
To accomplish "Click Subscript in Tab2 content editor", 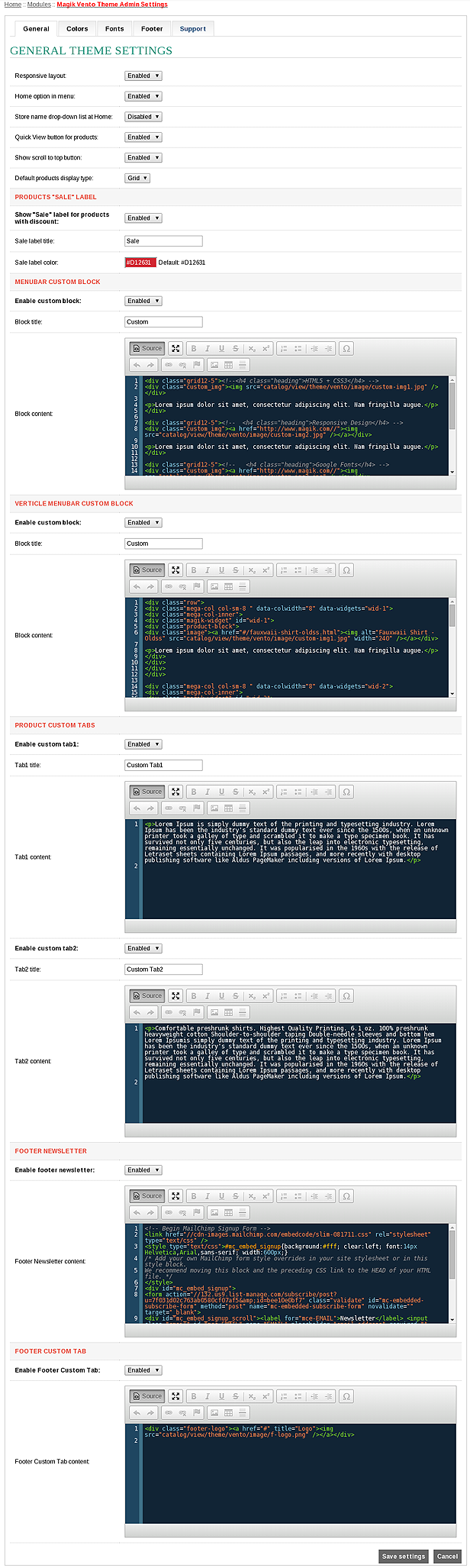I will pos(252,995).
